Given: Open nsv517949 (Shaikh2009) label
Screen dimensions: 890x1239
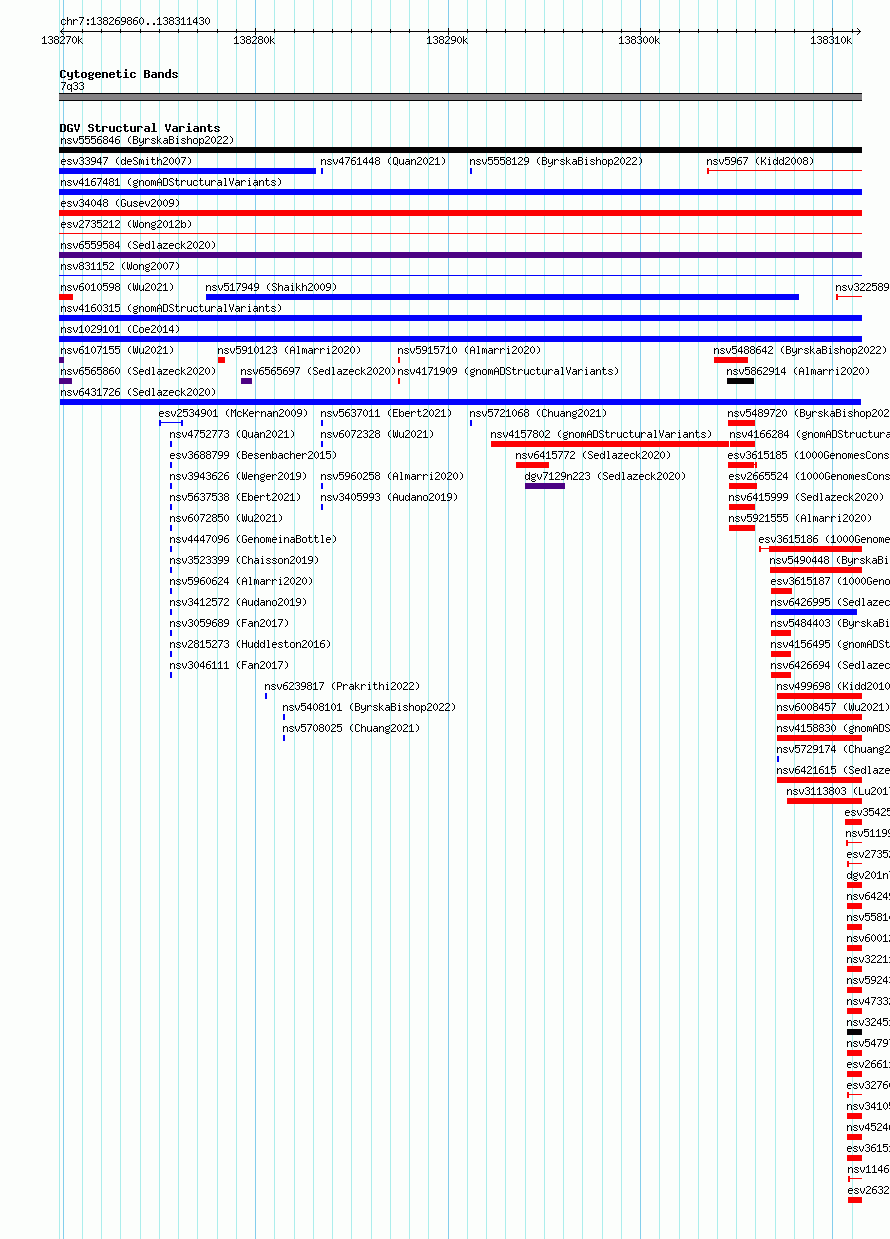Looking at the screenshot, I should pos(271,288).
